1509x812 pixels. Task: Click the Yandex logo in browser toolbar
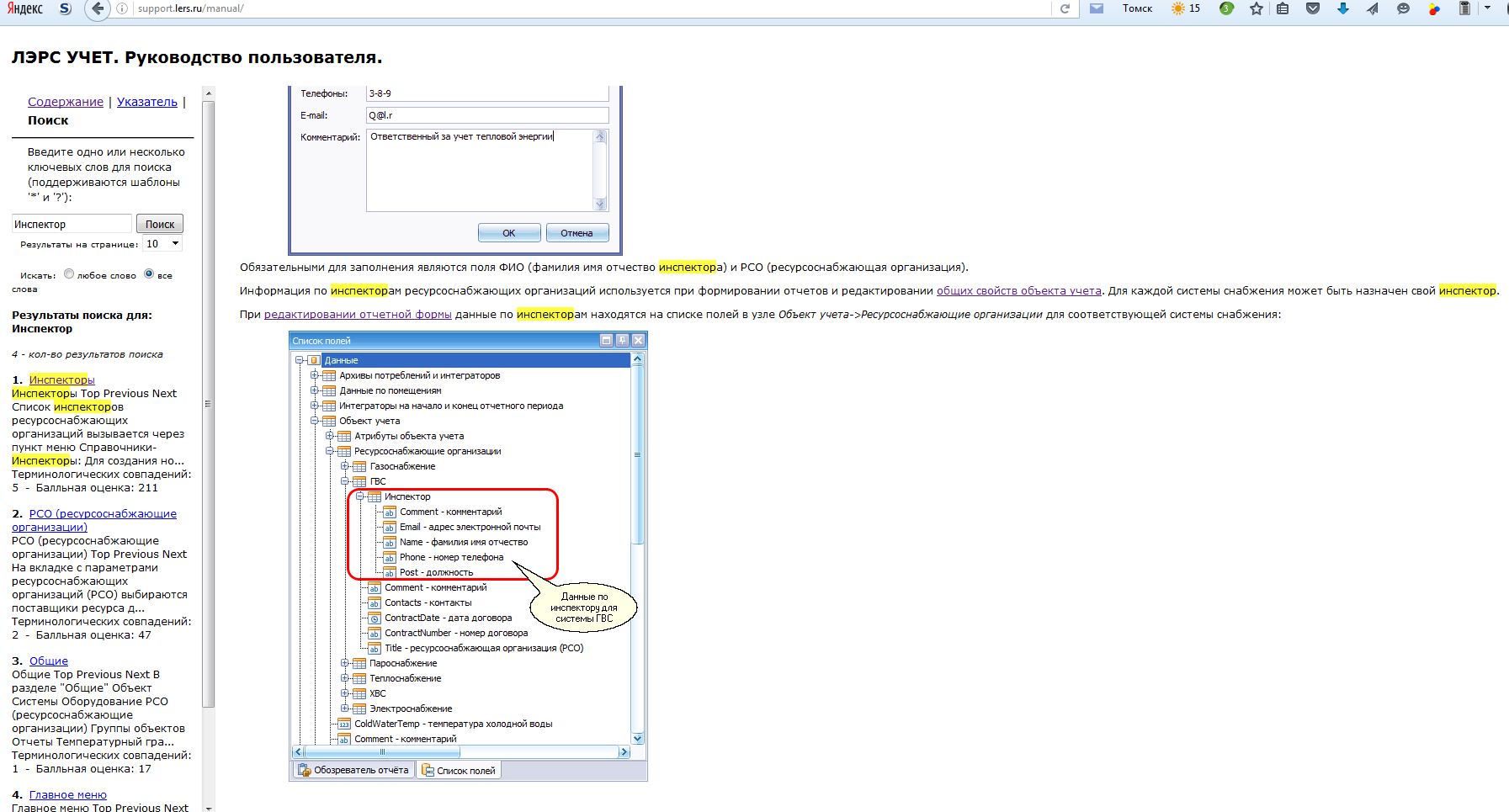[x=25, y=8]
